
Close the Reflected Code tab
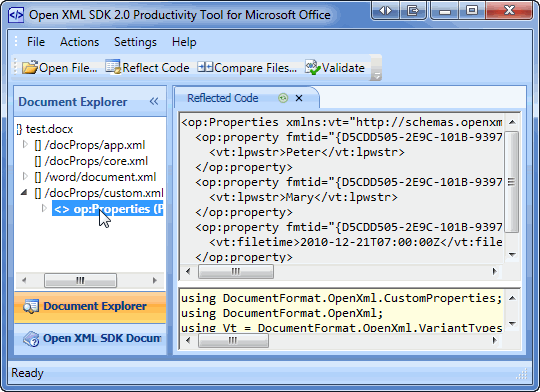(x=299, y=98)
